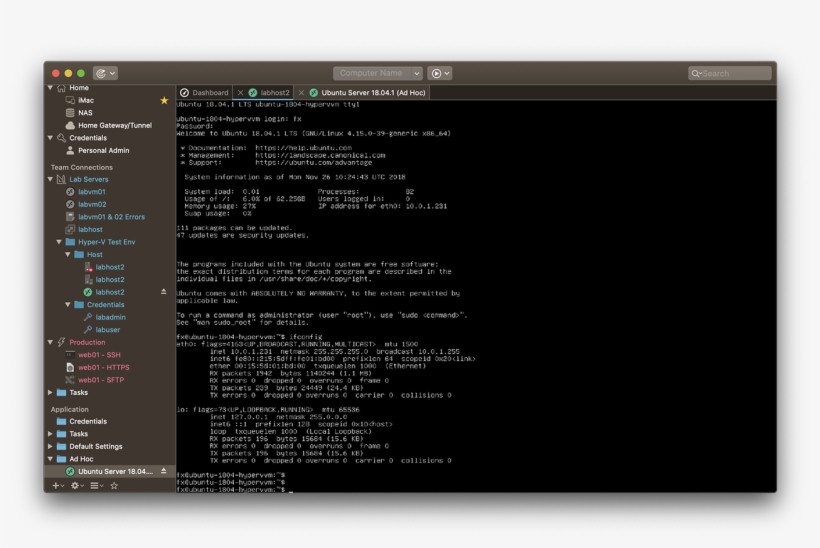The image size is (820, 548).
Task: Click the add item plus button
Action: [58, 485]
